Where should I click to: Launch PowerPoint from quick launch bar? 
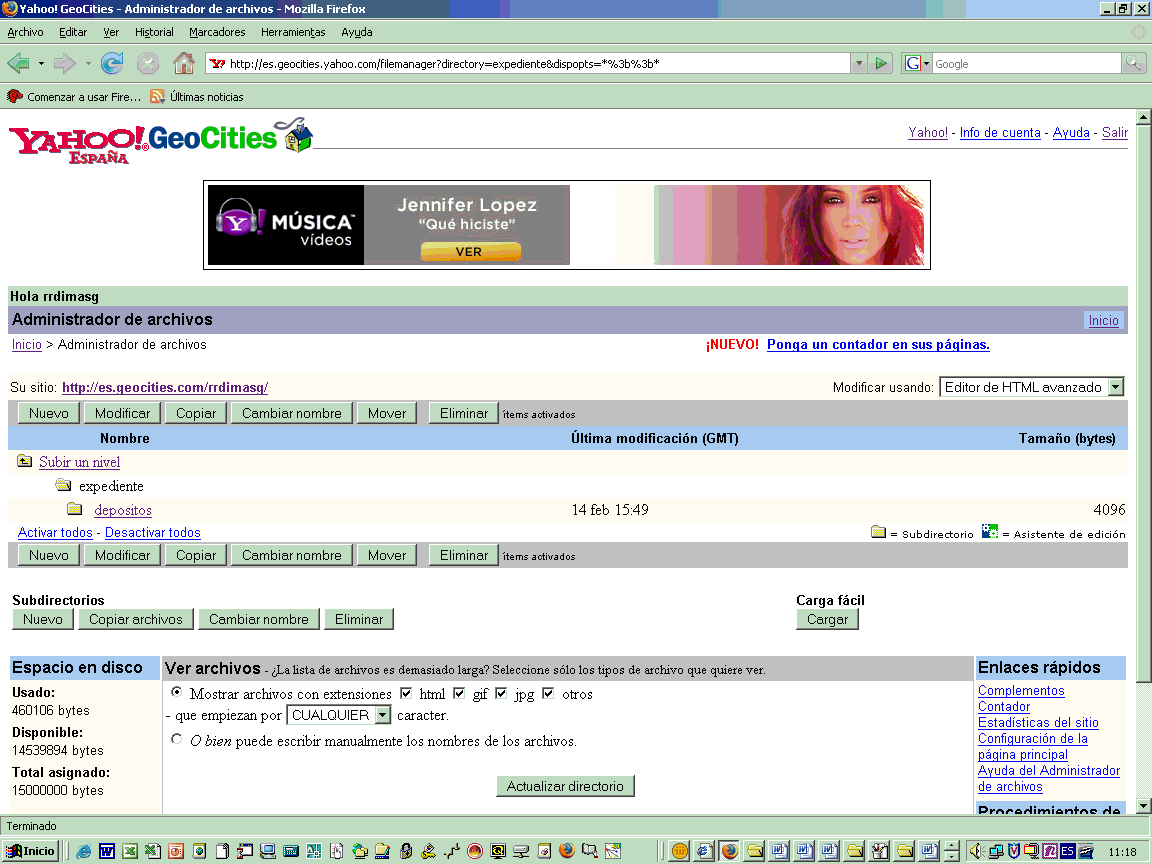point(176,851)
